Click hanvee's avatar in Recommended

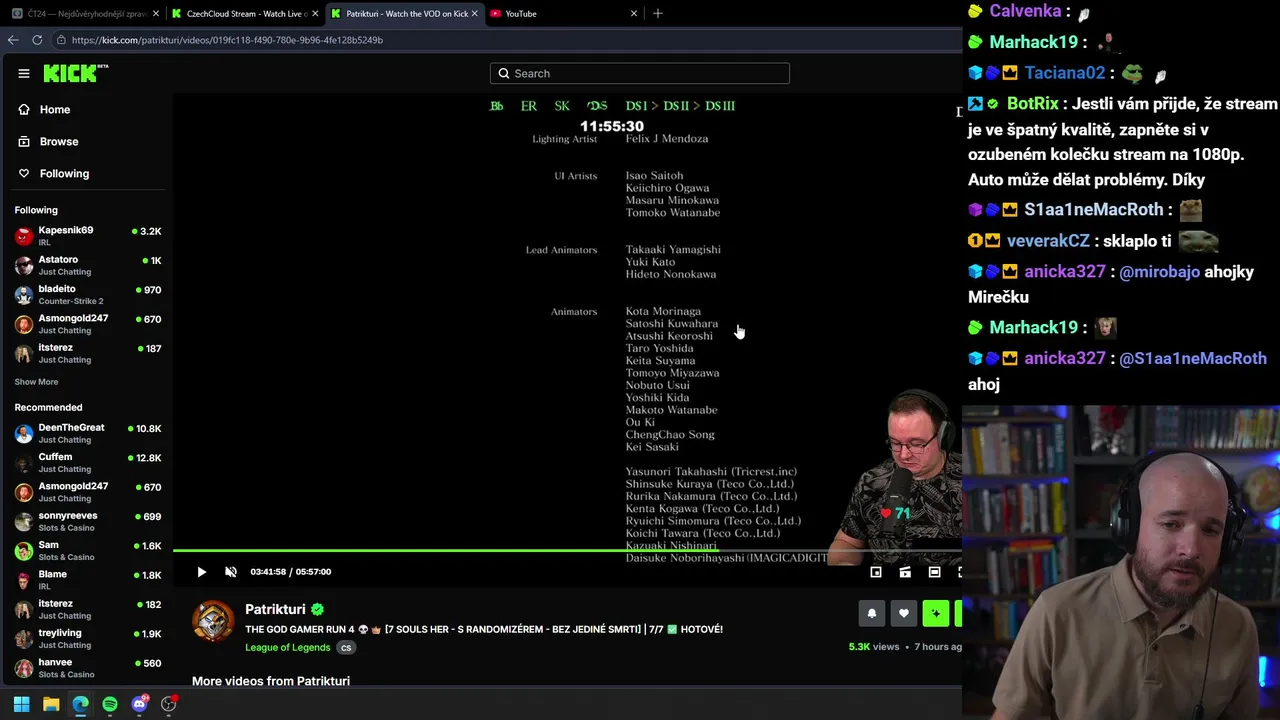click(24, 668)
